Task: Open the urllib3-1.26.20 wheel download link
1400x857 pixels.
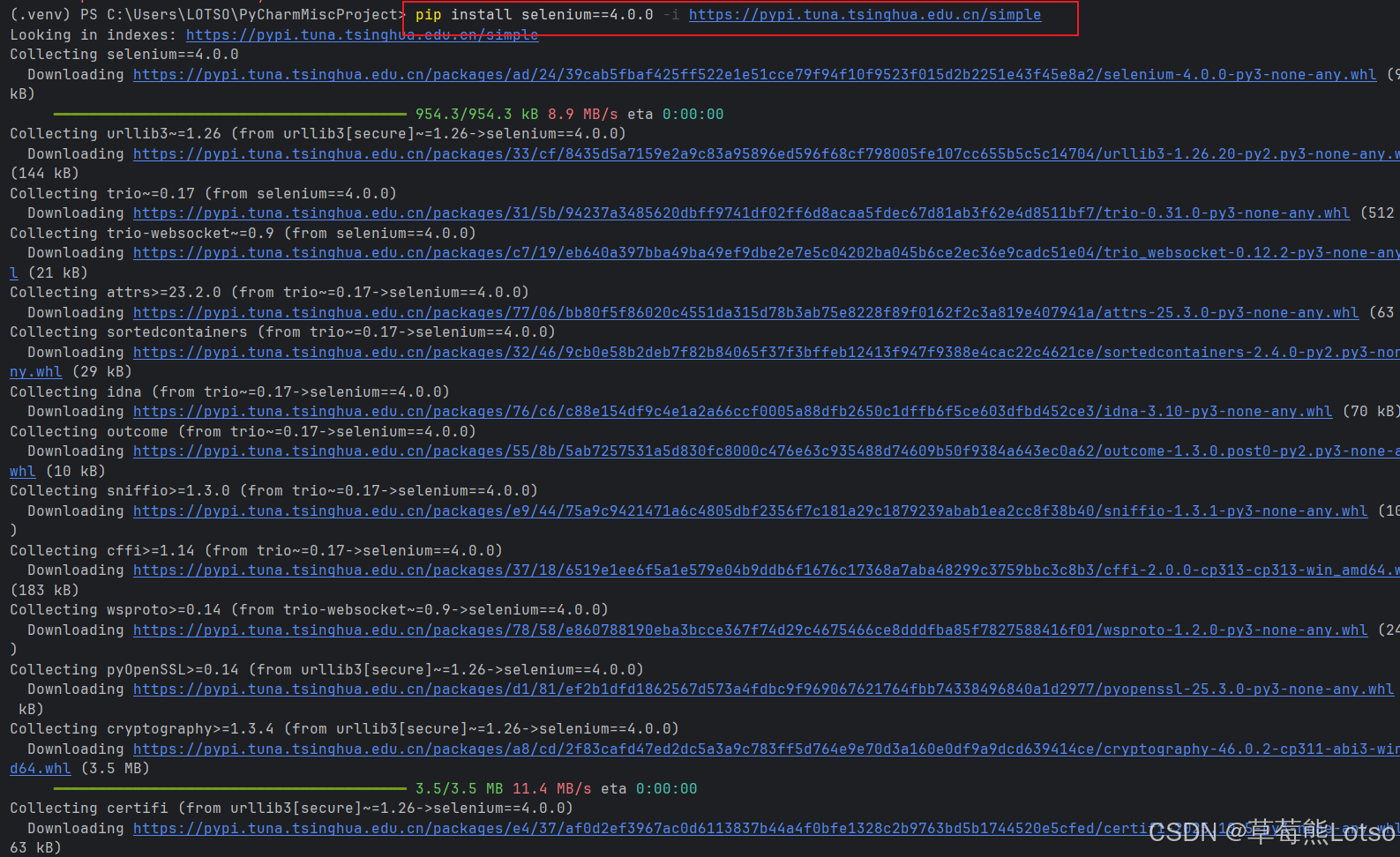Action: 766,154
